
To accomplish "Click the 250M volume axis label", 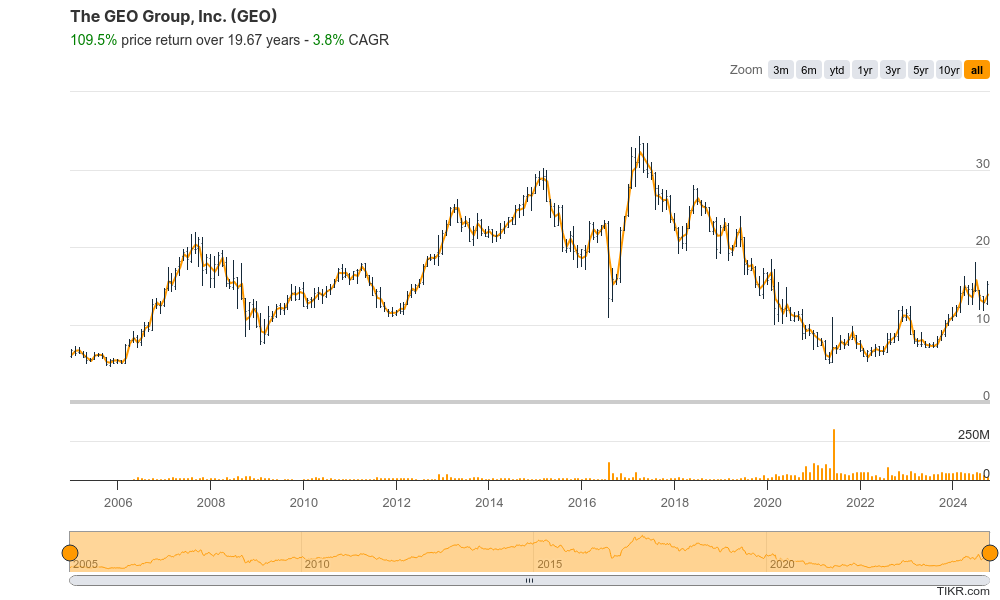I will tap(973, 435).
